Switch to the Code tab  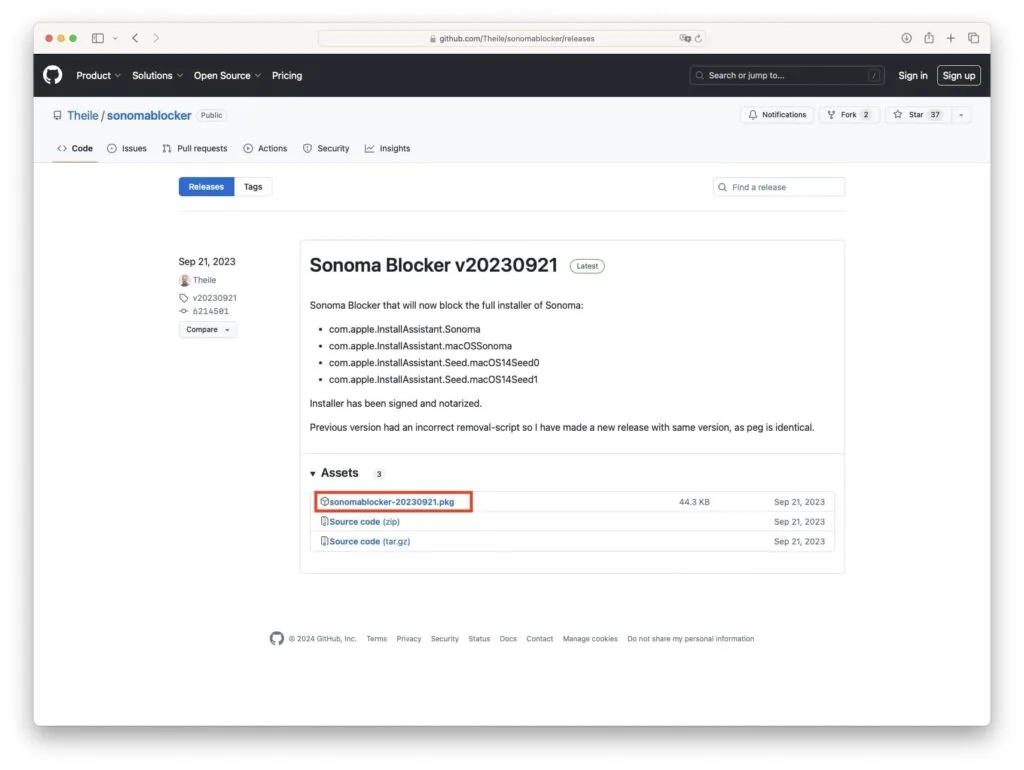tap(75, 149)
